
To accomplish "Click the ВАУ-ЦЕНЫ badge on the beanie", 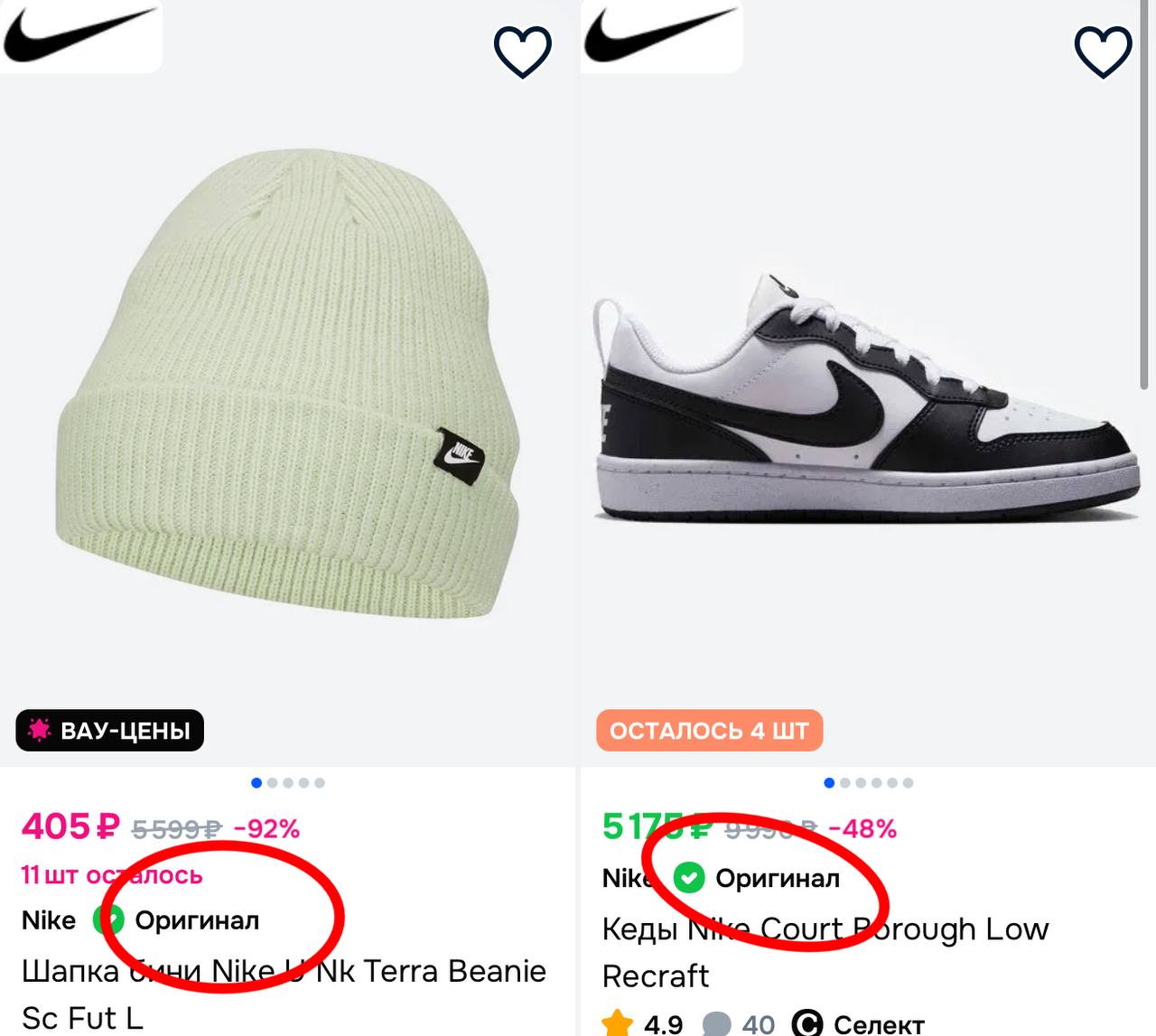I will (x=109, y=731).
